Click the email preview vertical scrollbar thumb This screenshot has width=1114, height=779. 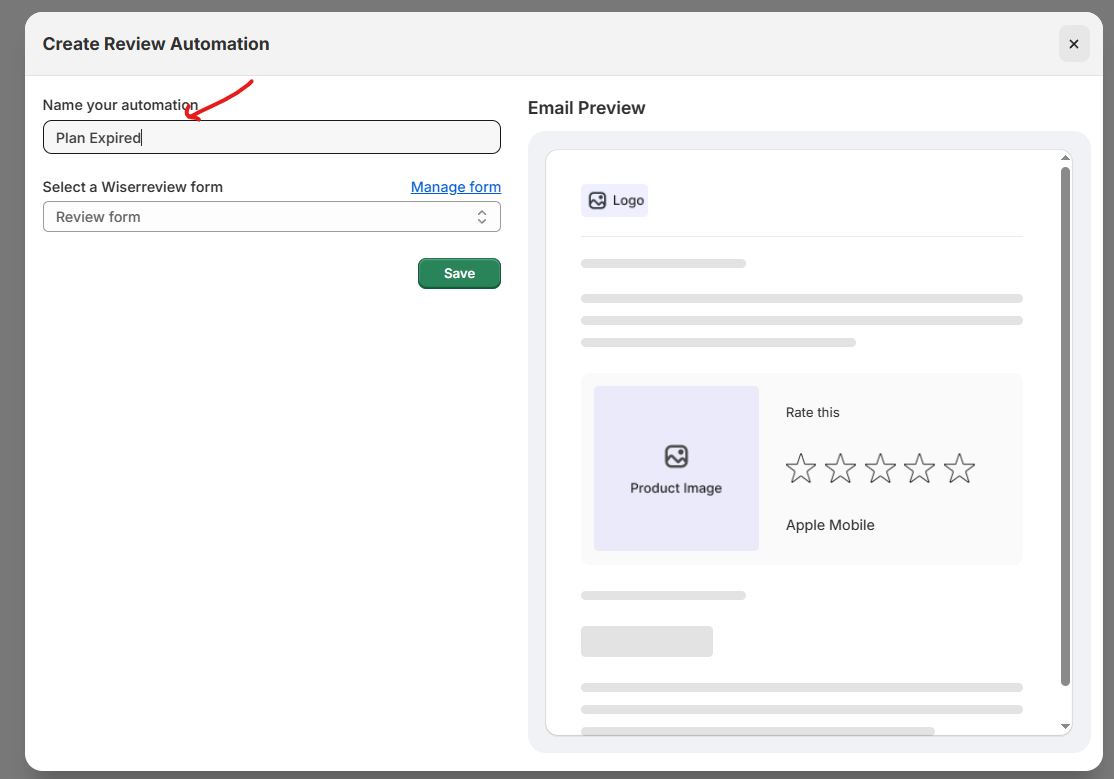pyautogui.click(x=1065, y=425)
